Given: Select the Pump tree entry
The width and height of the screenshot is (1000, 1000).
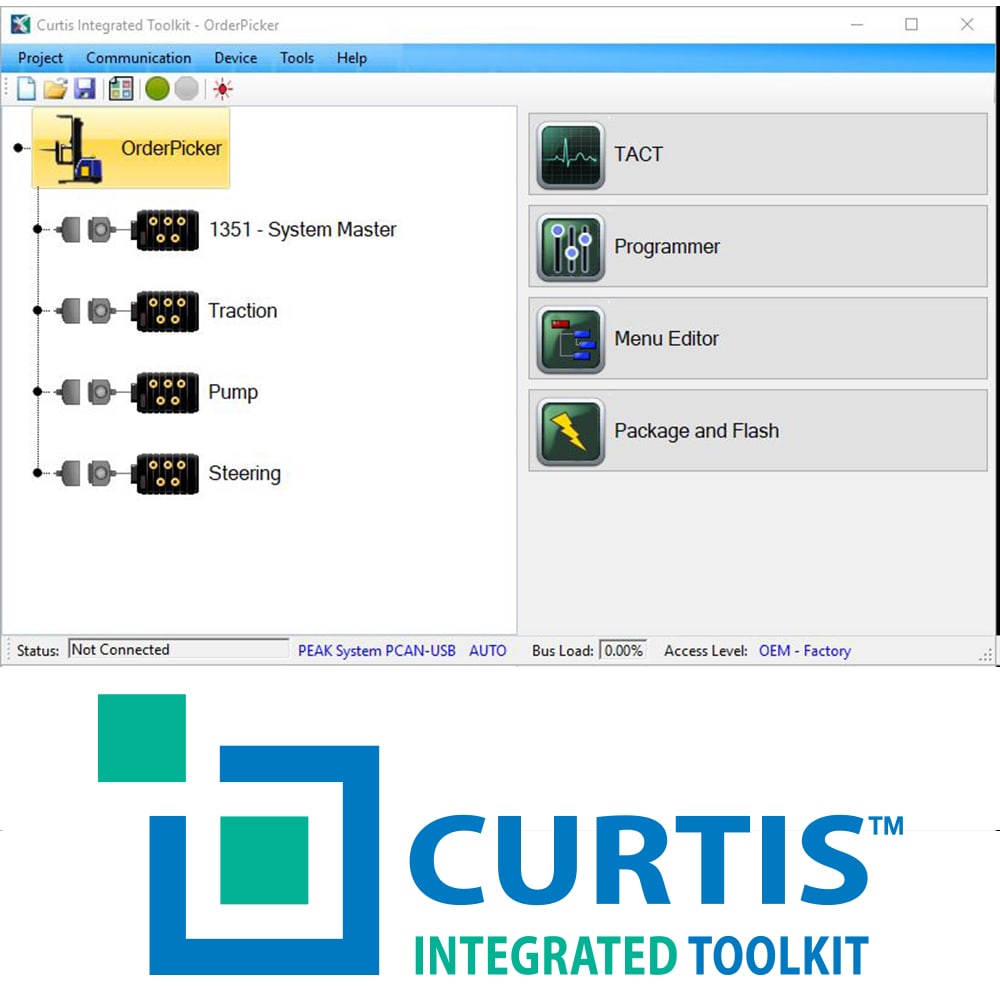Looking at the screenshot, I should pos(233,392).
